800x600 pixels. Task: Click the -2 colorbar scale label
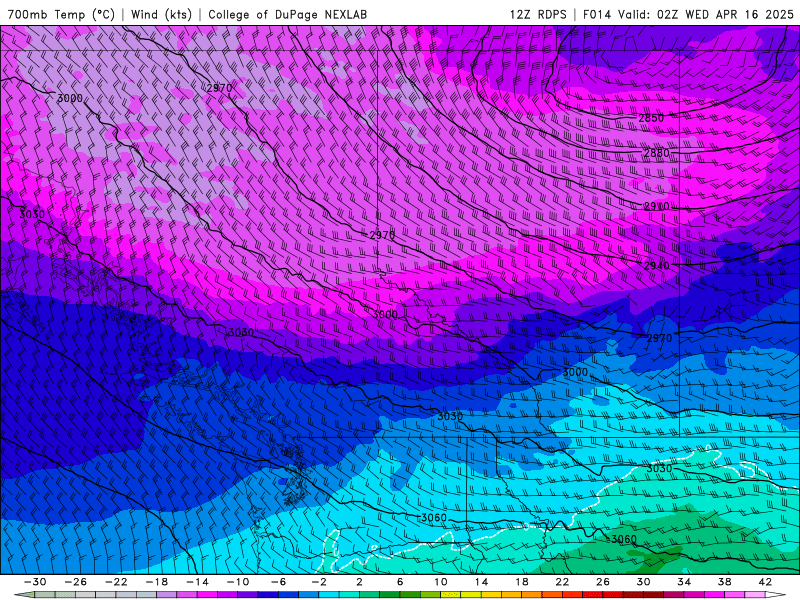(x=319, y=582)
